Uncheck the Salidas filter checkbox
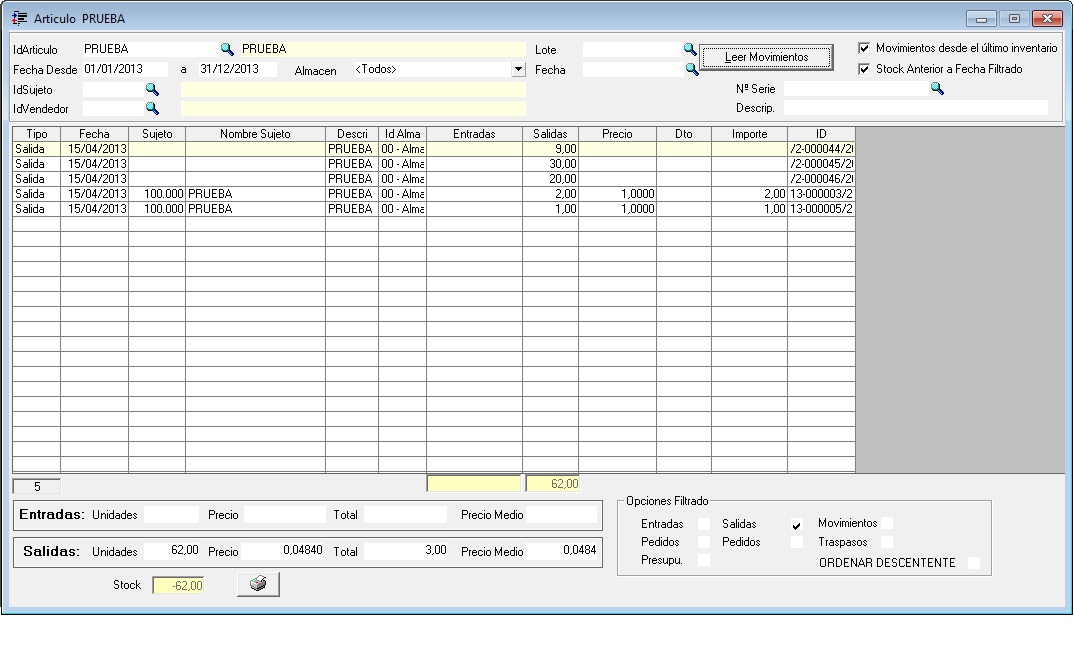The height and width of the screenshot is (648, 1074). (x=797, y=524)
